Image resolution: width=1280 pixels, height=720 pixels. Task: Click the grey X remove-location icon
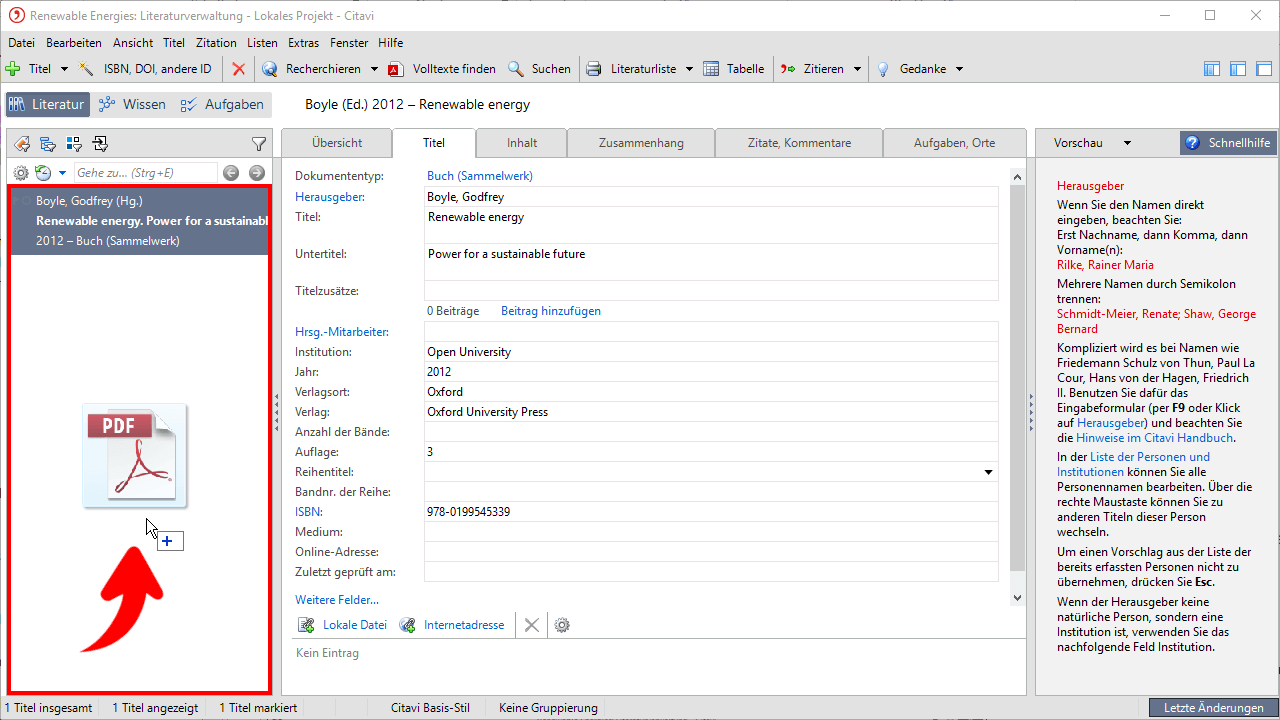click(532, 625)
